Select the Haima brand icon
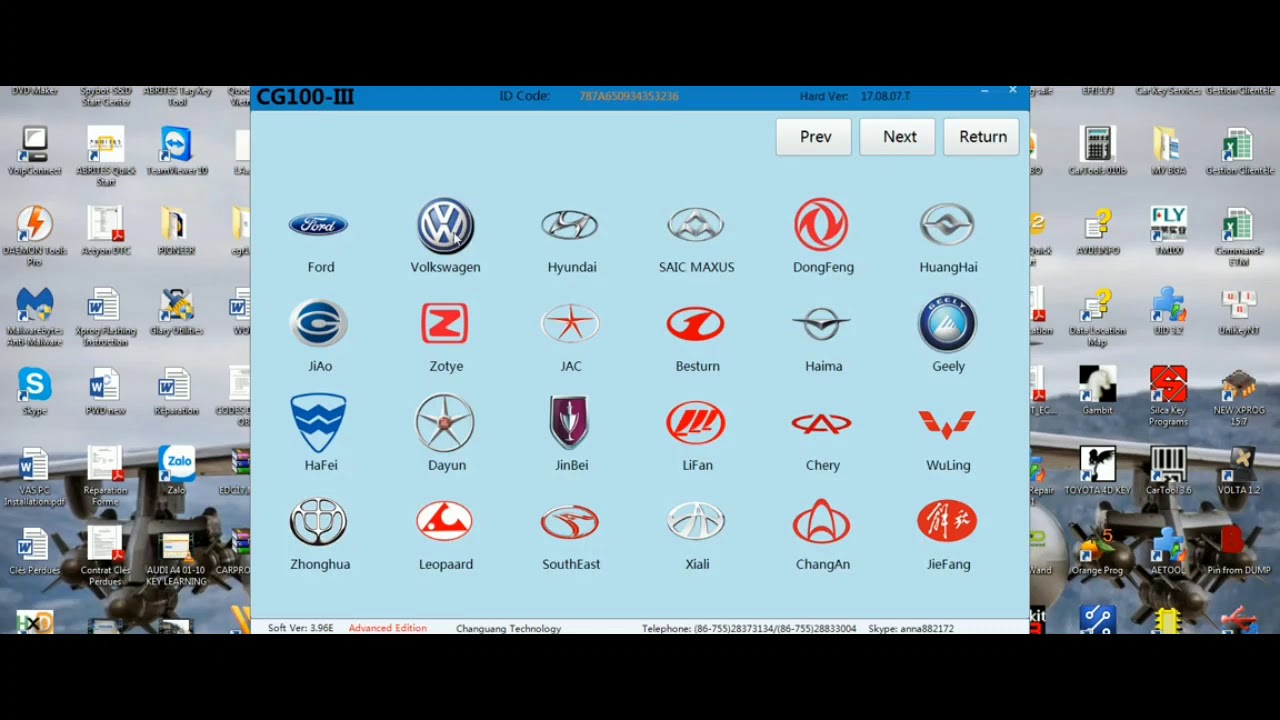This screenshot has width=1280, height=720. coord(821,324)
